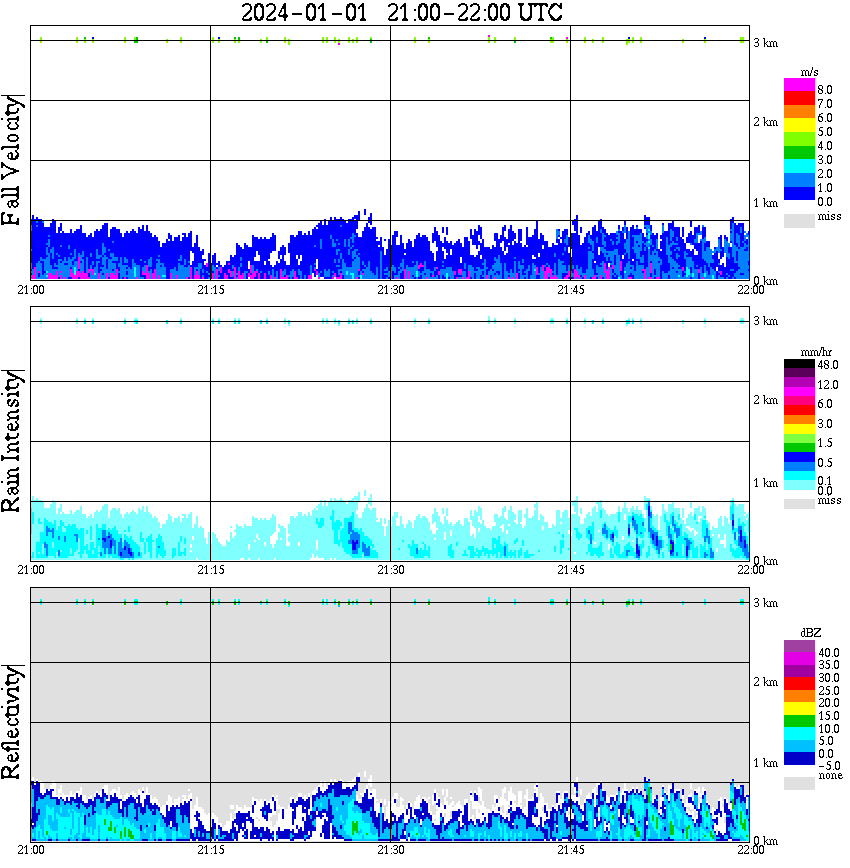
Task: Click the top purple swatch in the dBZ legend
Action: click(799, 647)
